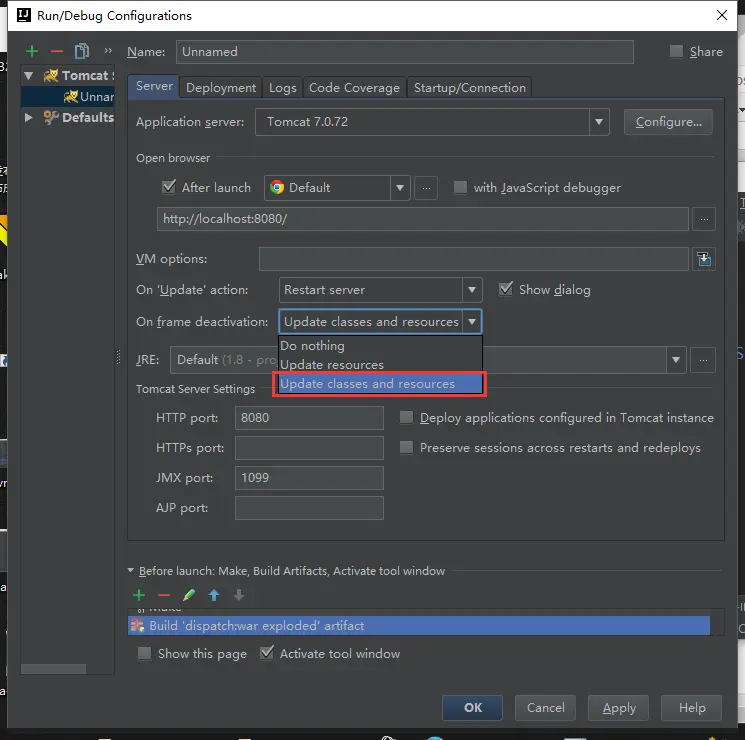745x740 pixels.
Task: Click the Configure... button
Action: [x=669, y=122]
